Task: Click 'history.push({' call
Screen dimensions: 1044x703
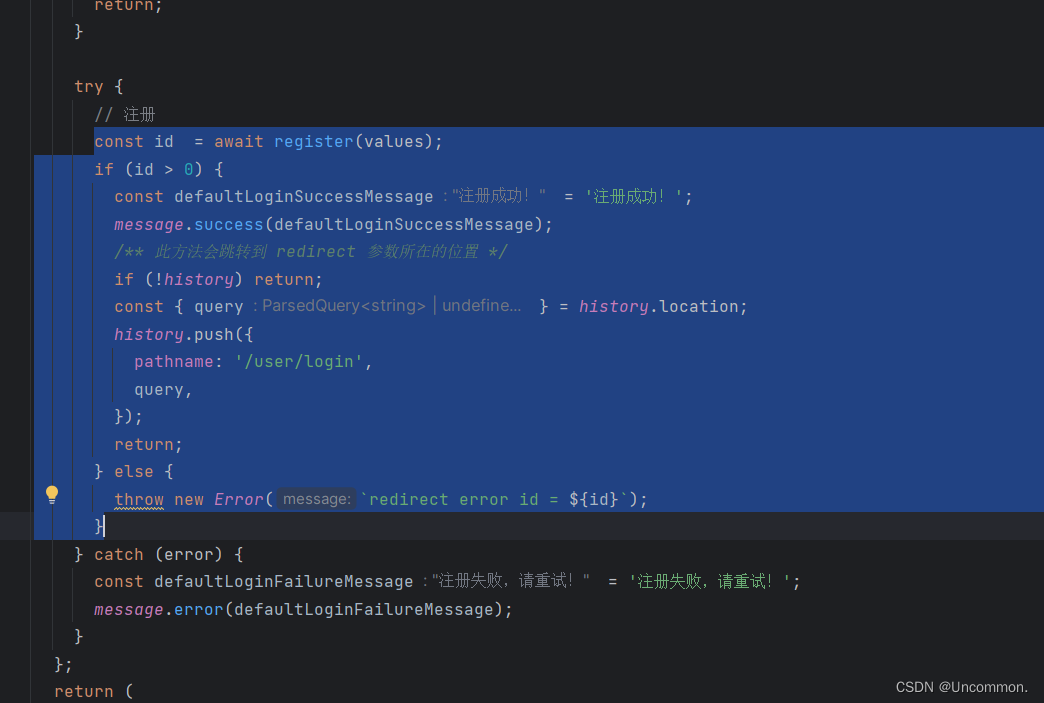Action: (184, 335)
